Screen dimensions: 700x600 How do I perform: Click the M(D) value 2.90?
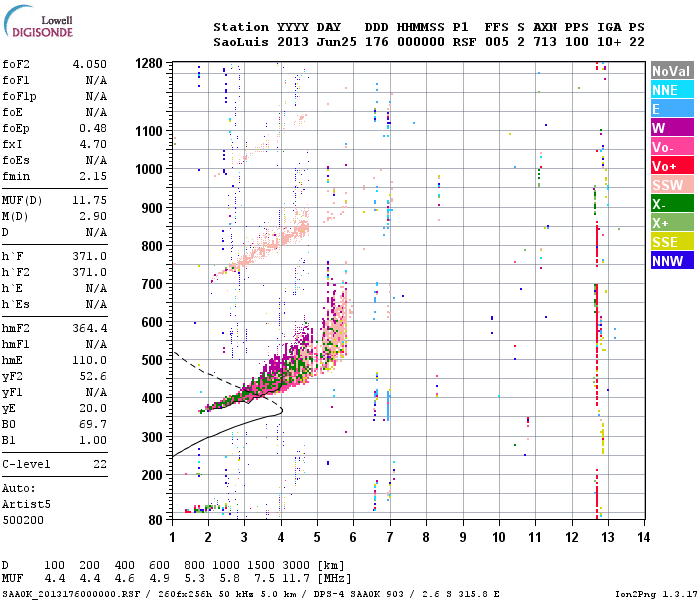coord(93,216)
